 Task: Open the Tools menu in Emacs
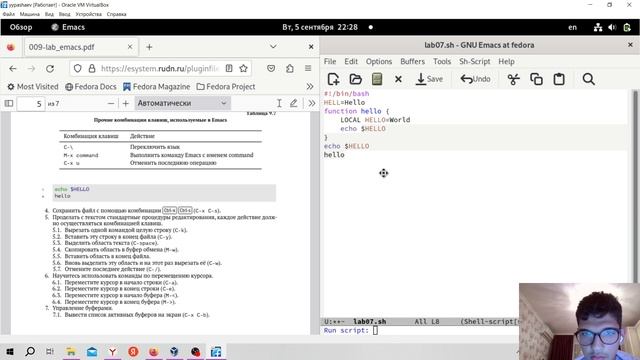tap(442, 61)
